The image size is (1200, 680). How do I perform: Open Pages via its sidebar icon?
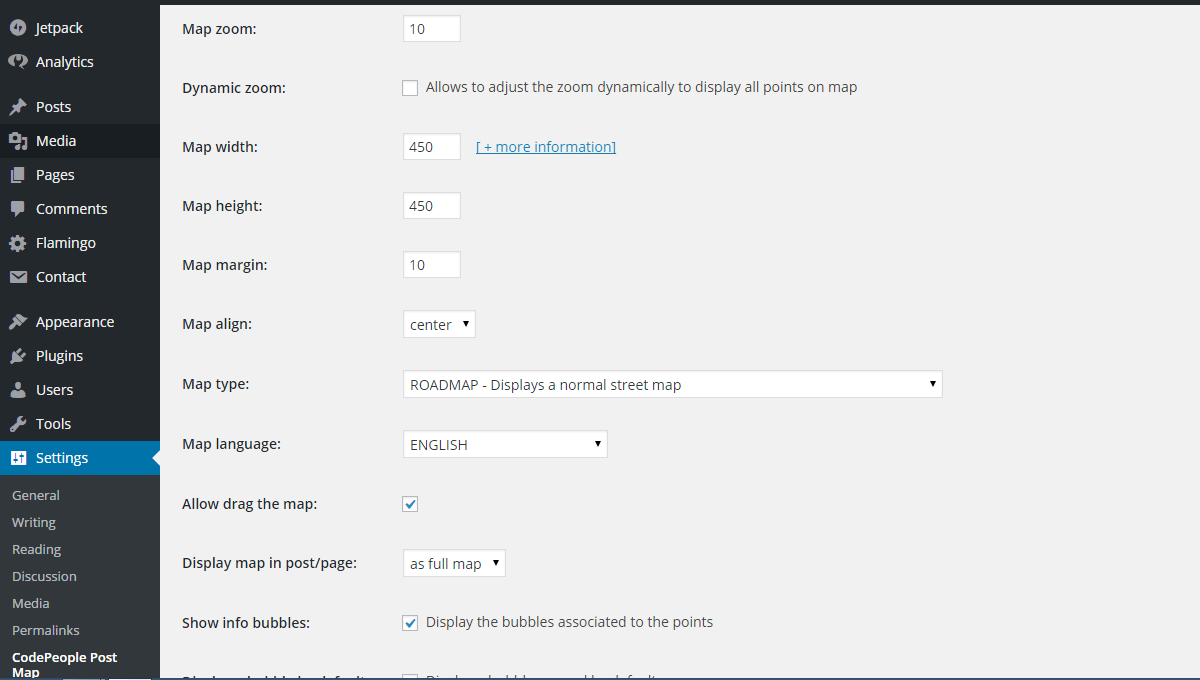tap(18, 174)
